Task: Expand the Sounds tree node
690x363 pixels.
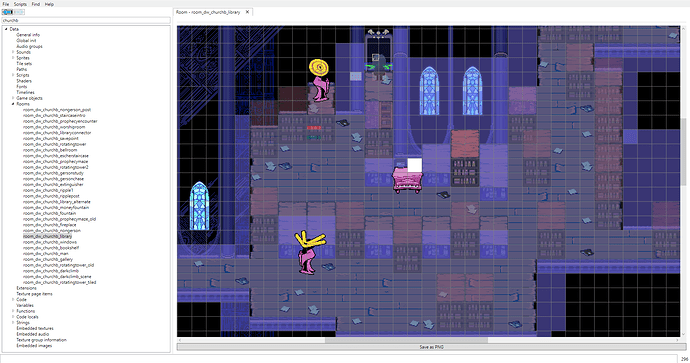Action: (x=13, y=52)
